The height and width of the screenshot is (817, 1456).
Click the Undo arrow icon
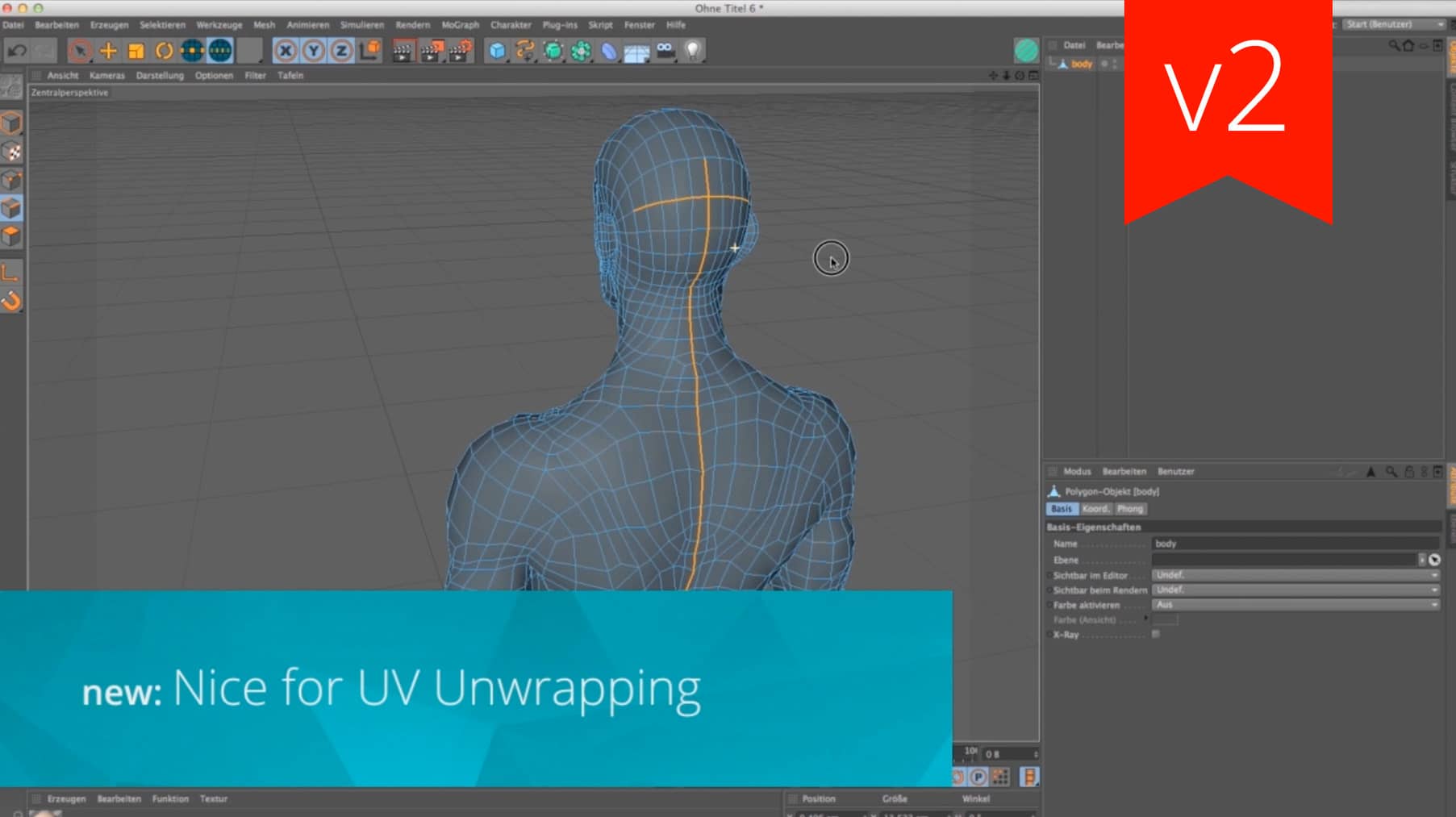pos(16,50)
